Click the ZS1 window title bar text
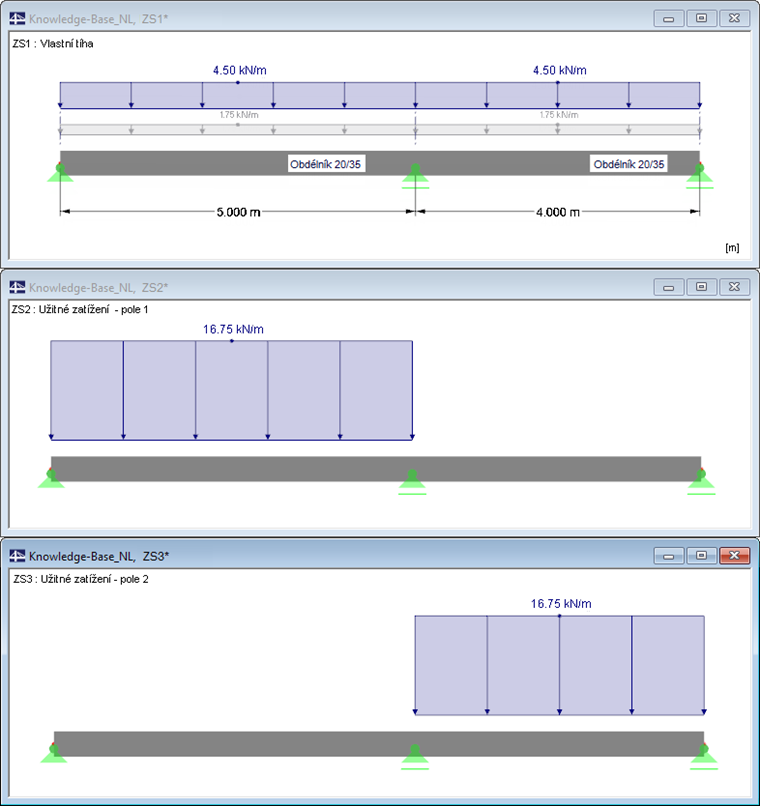The height and width of the screenshot is (806, 760). click(x=98, y=19)
